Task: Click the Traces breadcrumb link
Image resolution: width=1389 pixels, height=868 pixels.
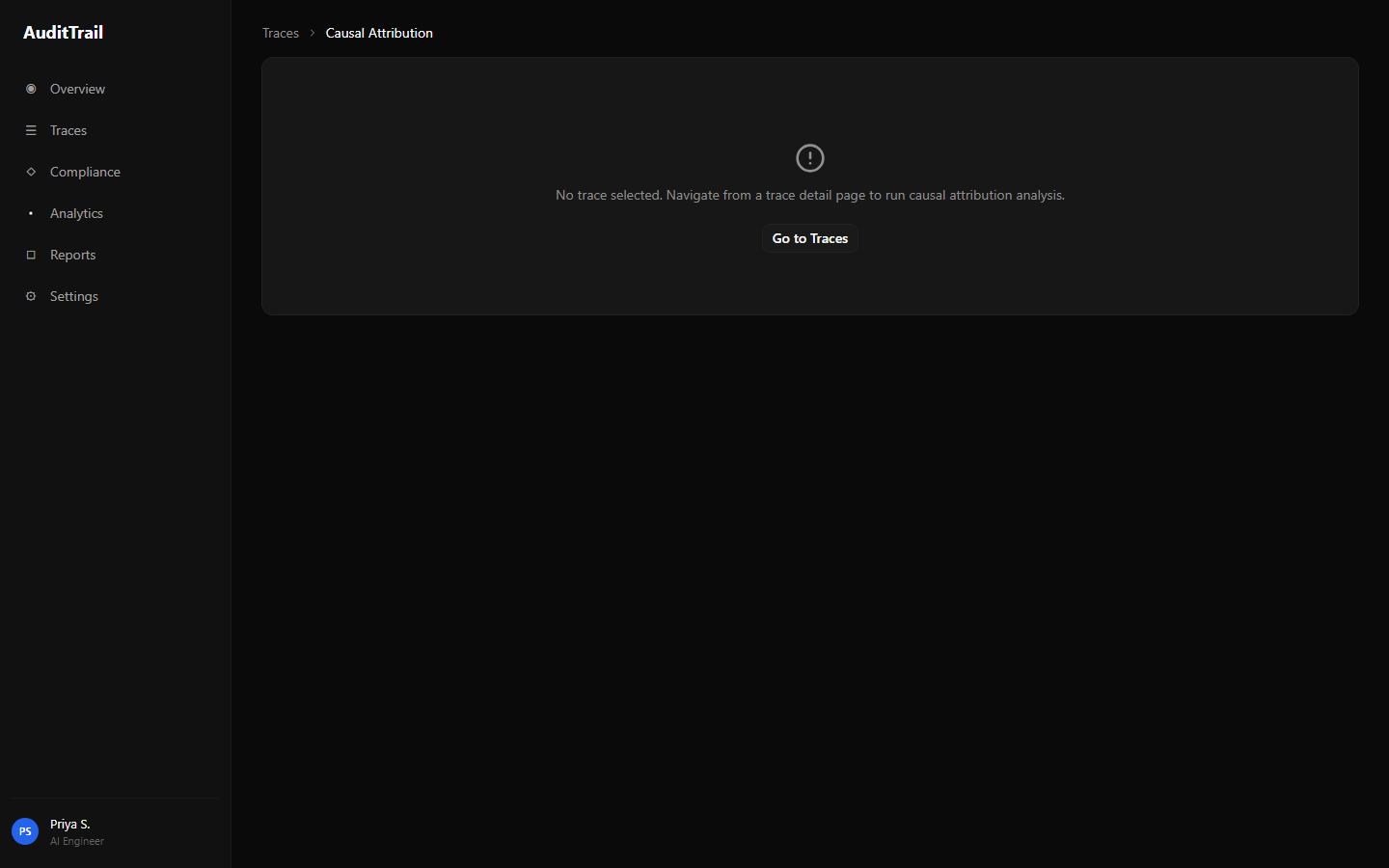Action: (x=281, y=33)
